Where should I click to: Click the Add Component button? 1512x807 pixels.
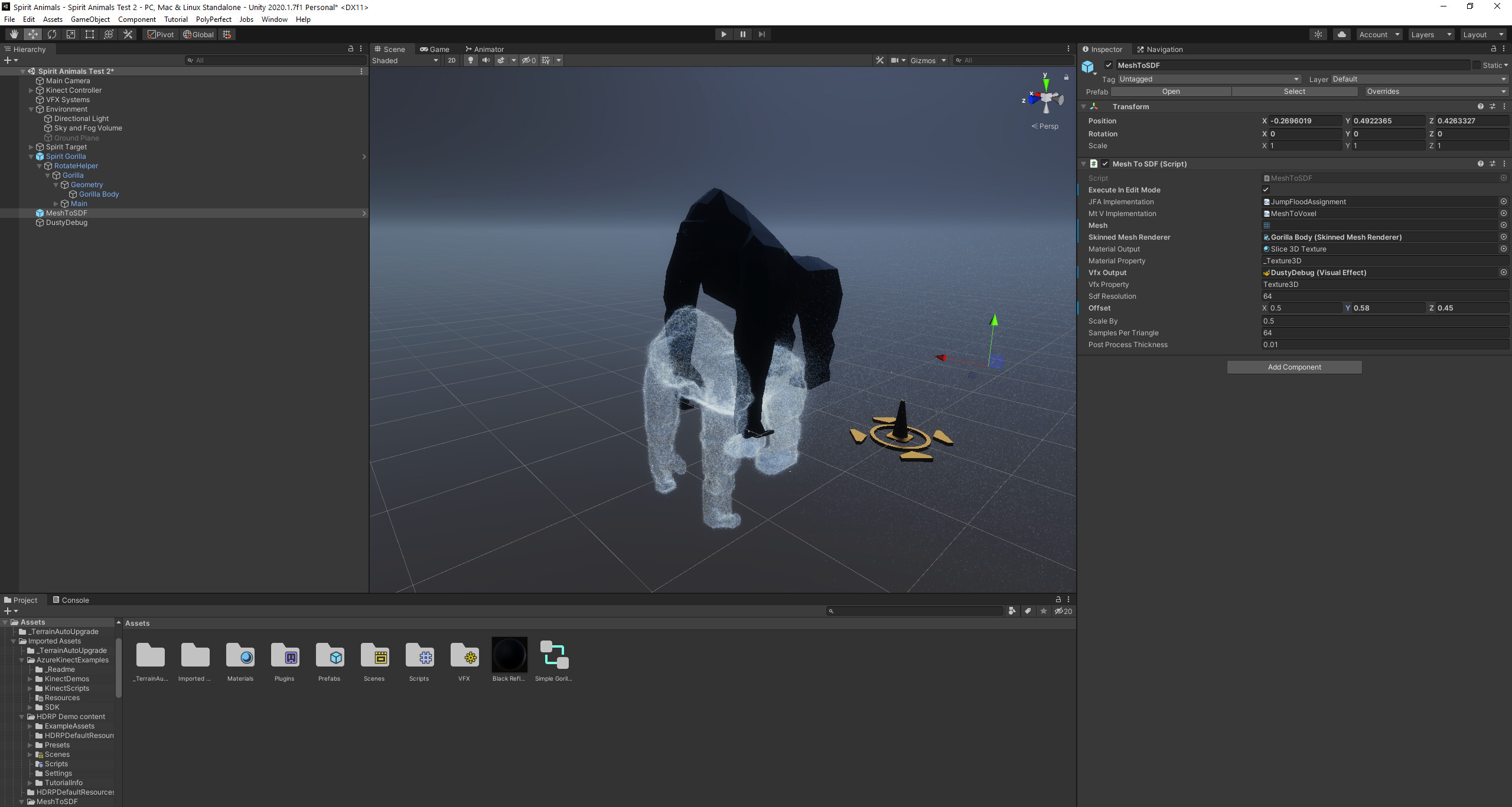point(1294,367)
